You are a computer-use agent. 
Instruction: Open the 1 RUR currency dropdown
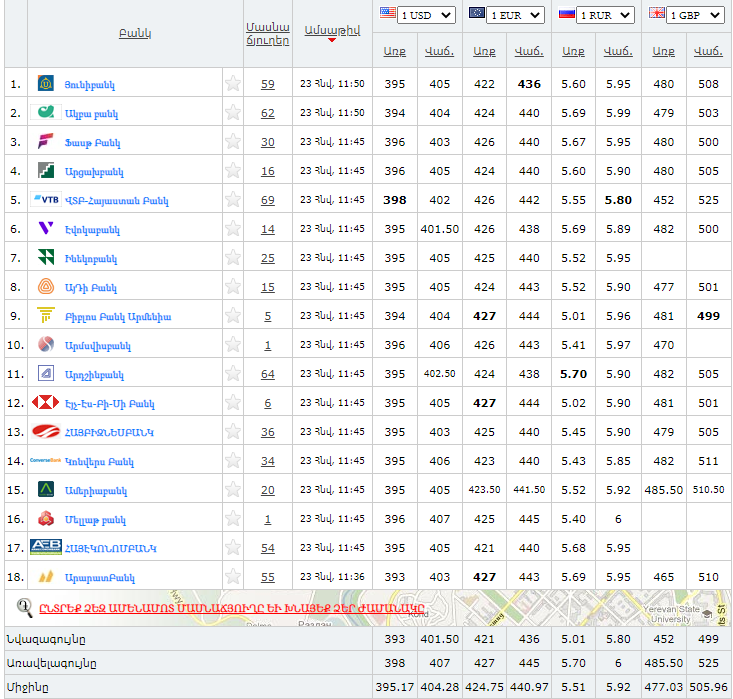(605, 15)
